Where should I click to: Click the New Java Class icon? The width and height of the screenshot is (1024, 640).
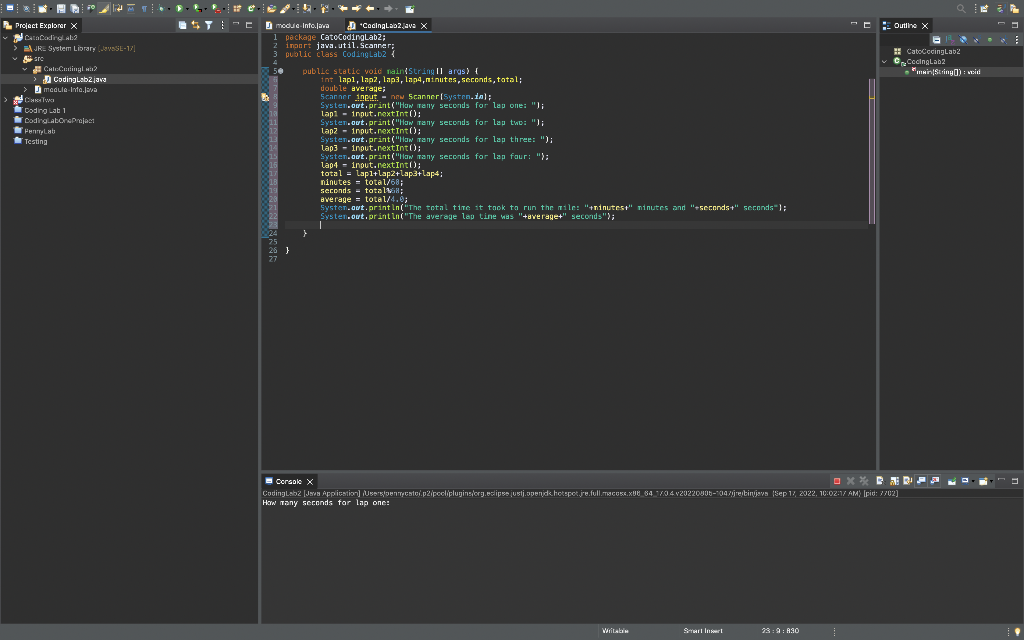coord(251,8)
